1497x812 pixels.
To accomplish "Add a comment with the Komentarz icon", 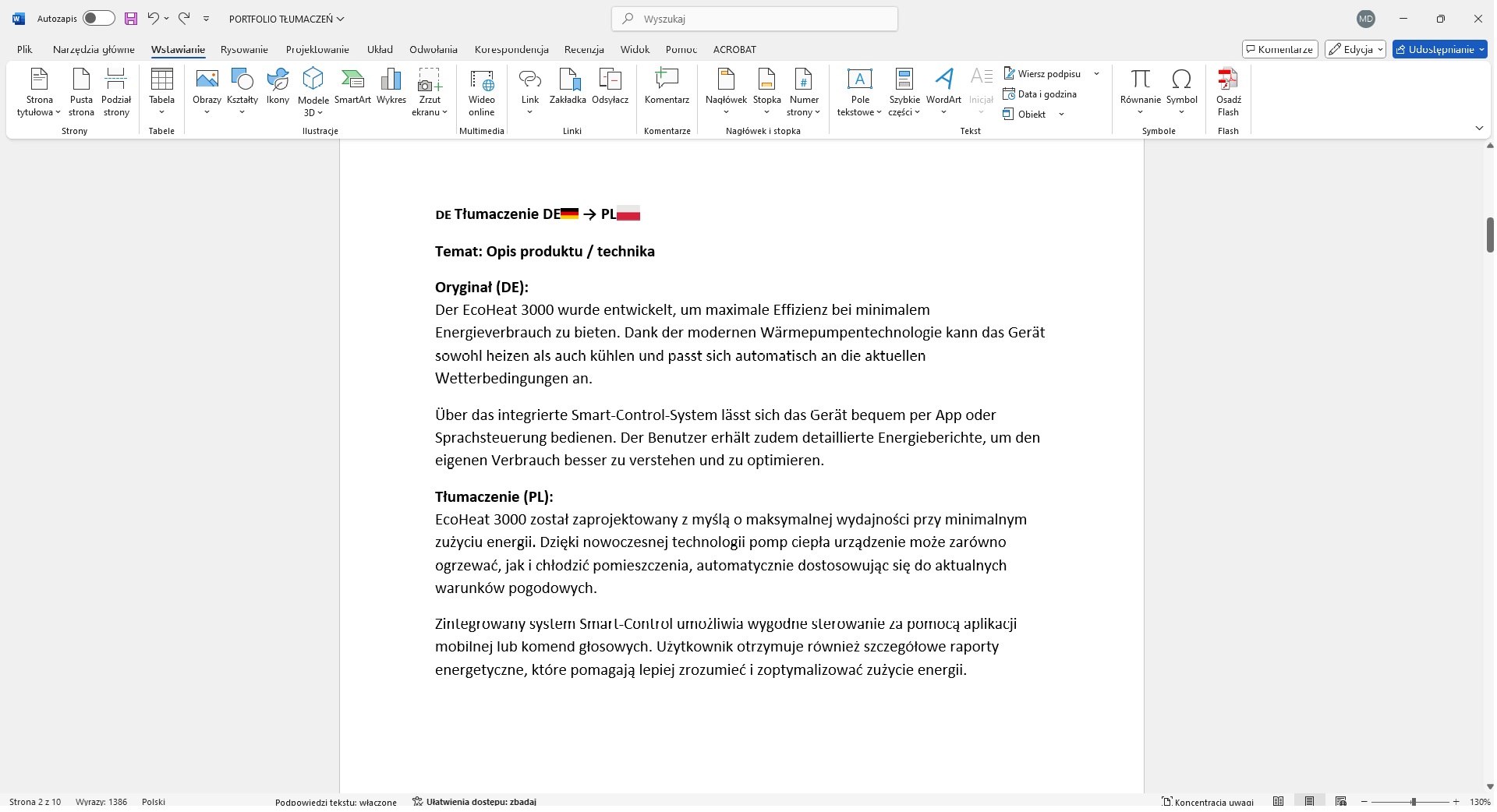I will (x=667, y=86).
